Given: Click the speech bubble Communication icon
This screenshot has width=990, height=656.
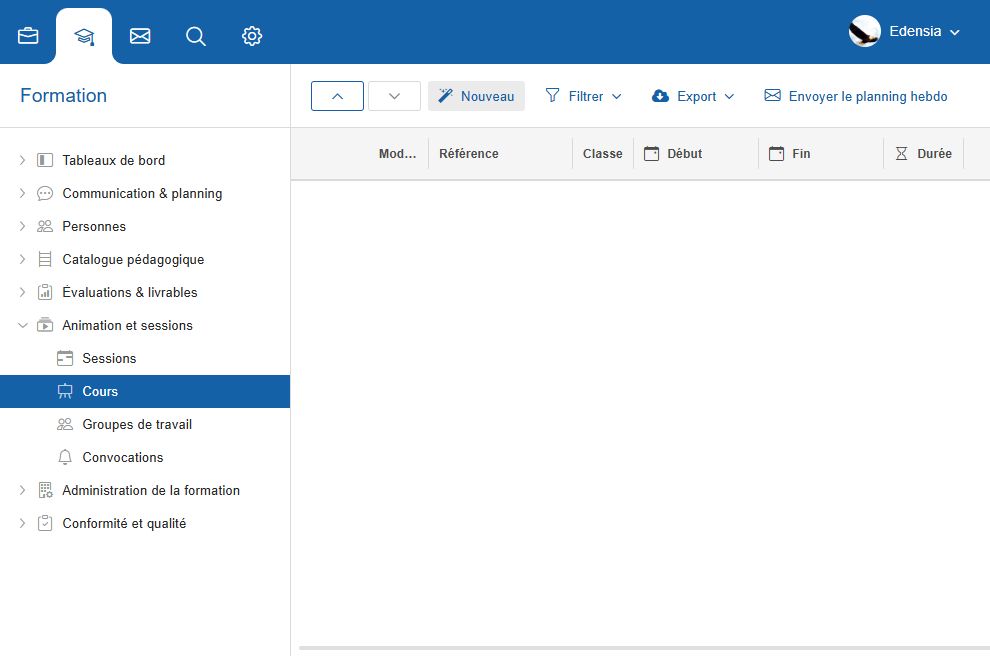Looking at the screenshot, I should pos(45,193).
